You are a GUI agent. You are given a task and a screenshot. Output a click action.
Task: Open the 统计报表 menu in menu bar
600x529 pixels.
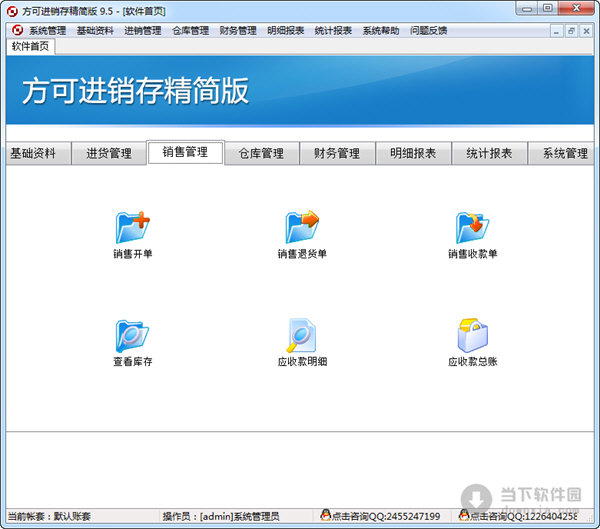point(333,31)
